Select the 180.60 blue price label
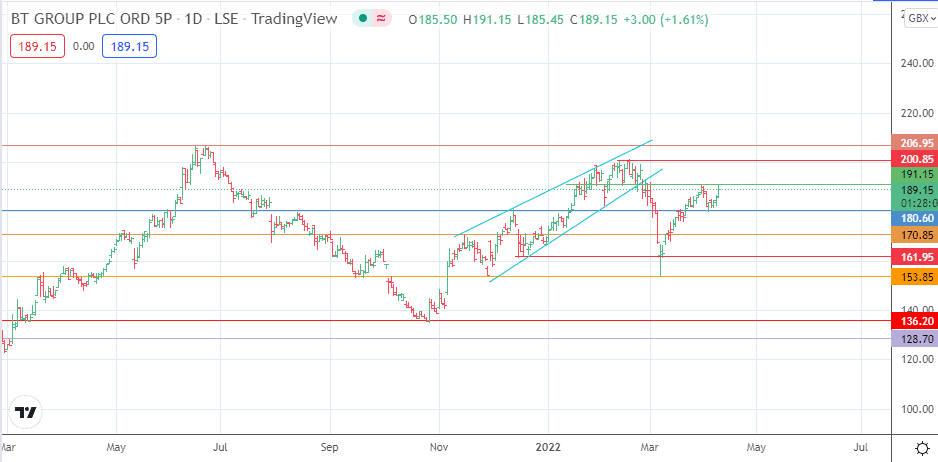 [x=915, y=219]
